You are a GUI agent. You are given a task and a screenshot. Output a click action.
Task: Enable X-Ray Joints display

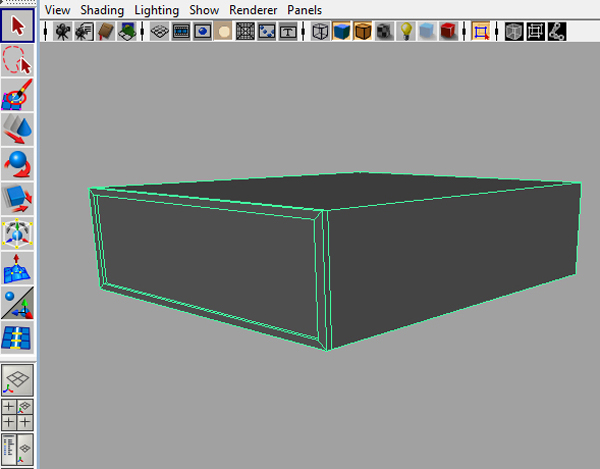coord(557,31)
